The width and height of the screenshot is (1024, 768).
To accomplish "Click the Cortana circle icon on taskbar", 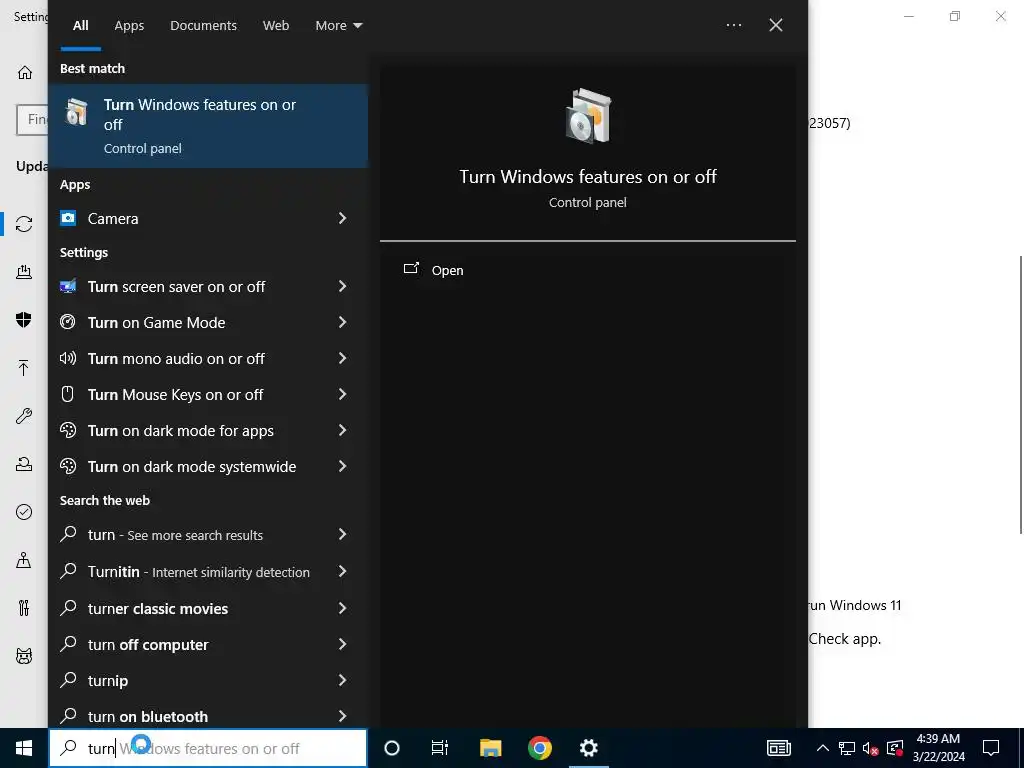I will click(392, 748).
